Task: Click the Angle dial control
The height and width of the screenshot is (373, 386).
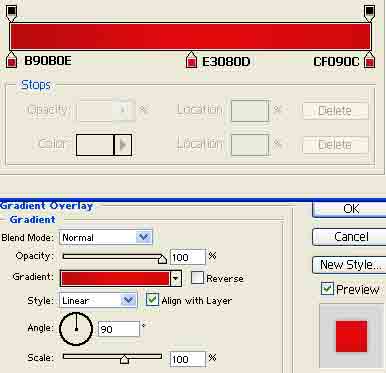Action: coord(76,329)
